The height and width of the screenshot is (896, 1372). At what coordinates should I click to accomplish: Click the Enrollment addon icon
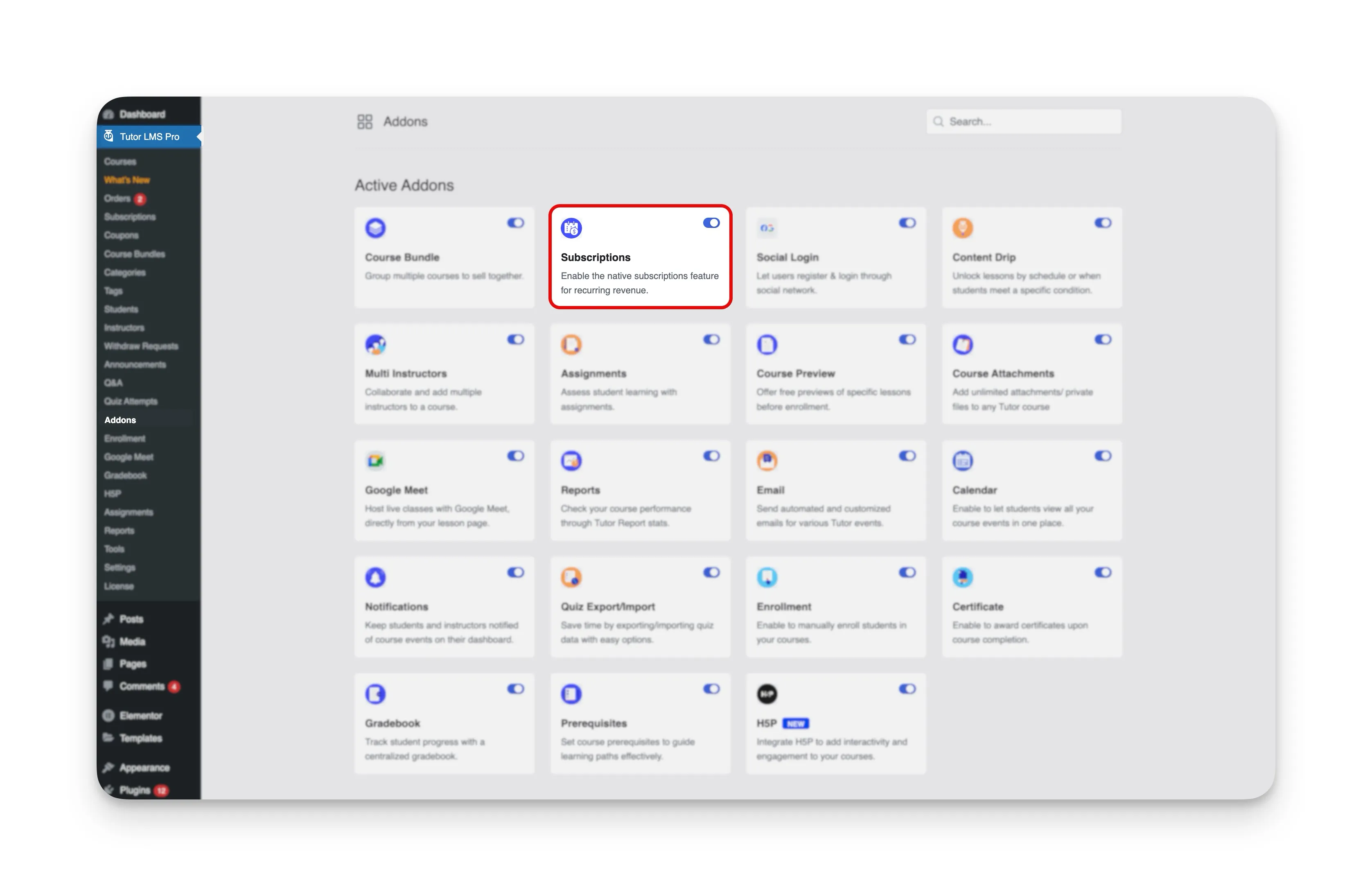[767, 577]
